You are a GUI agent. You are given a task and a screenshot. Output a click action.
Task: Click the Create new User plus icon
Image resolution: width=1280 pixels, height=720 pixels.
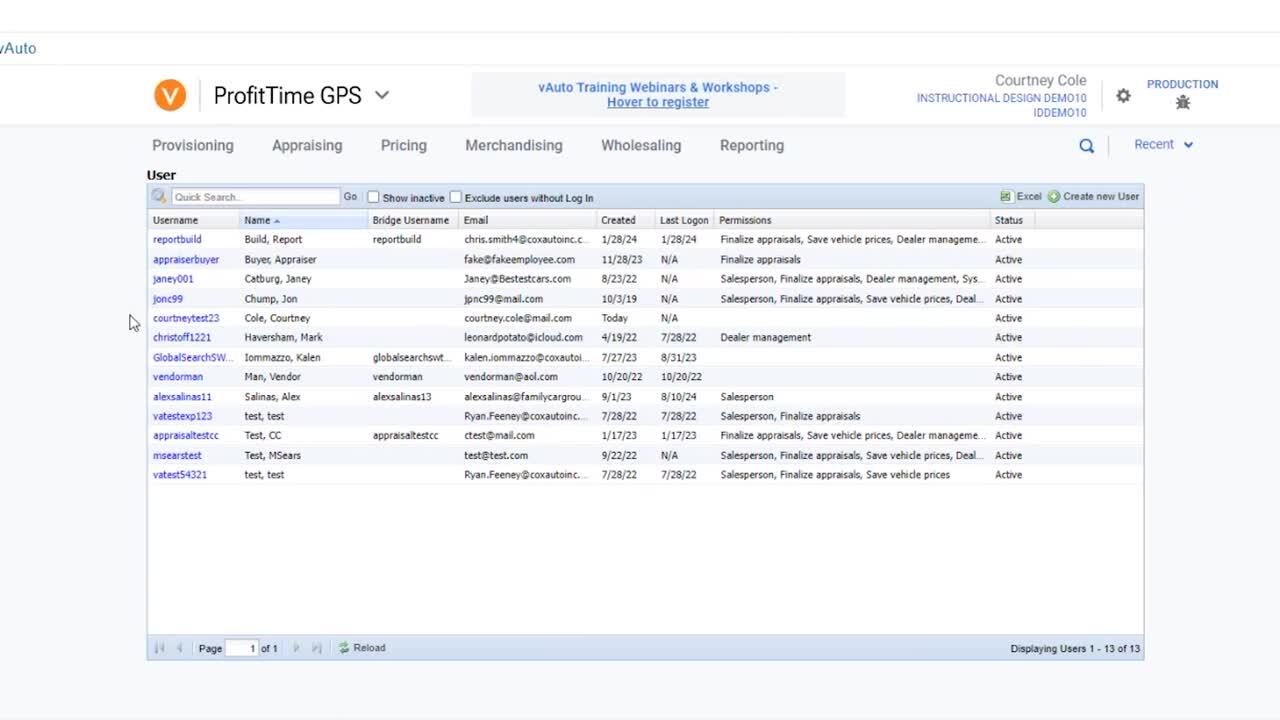coord(1054,197)
